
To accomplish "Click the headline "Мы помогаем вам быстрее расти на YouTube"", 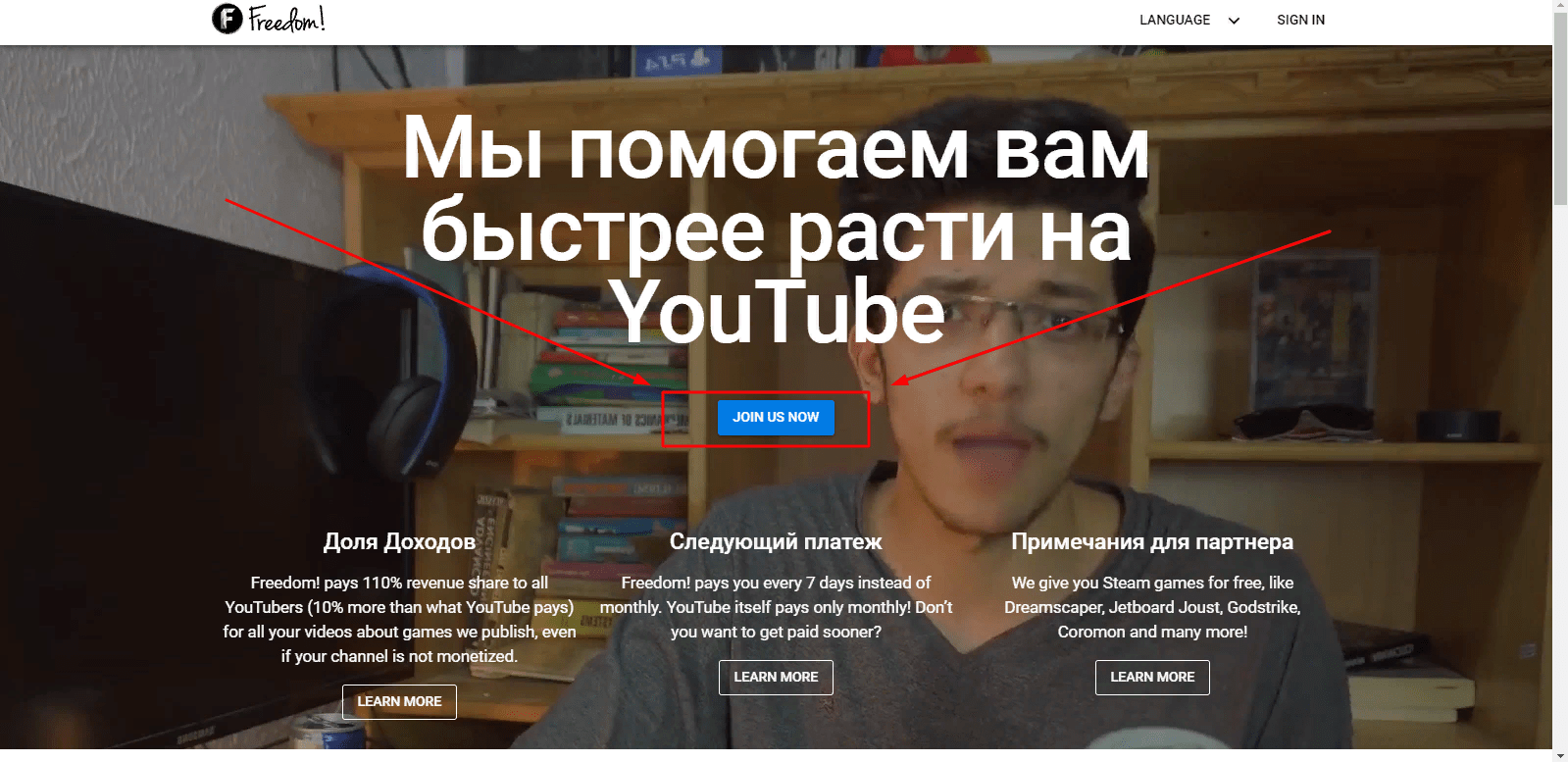I will pos(776,230).
